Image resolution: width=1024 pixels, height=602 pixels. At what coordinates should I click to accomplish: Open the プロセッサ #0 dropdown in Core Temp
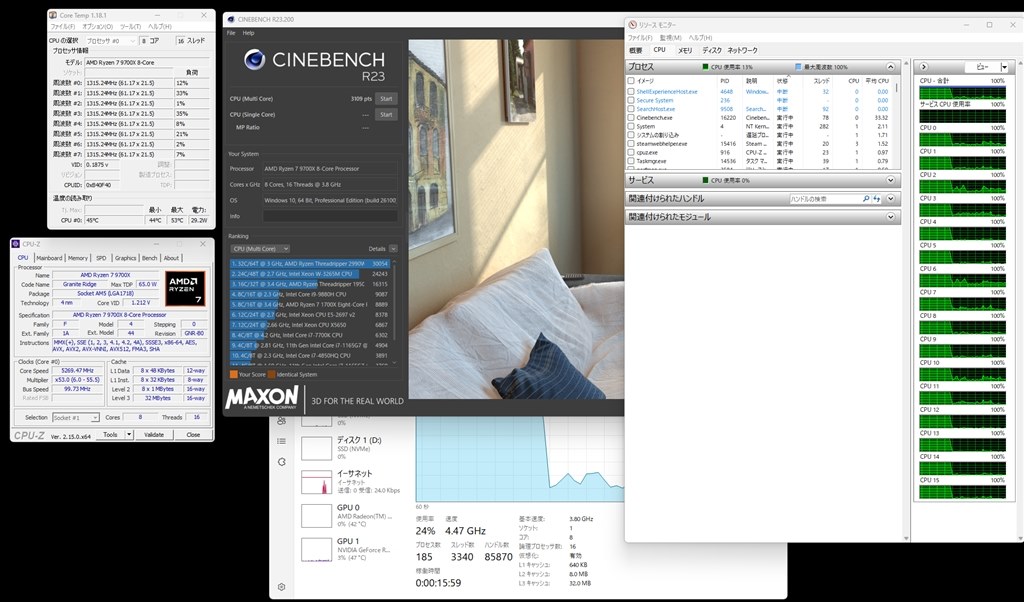click(x=110, y=40)
